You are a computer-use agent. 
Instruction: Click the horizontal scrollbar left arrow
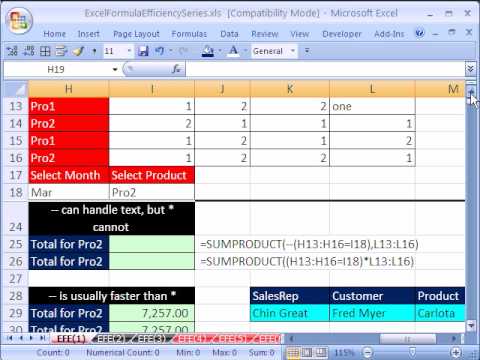[291, 339]
